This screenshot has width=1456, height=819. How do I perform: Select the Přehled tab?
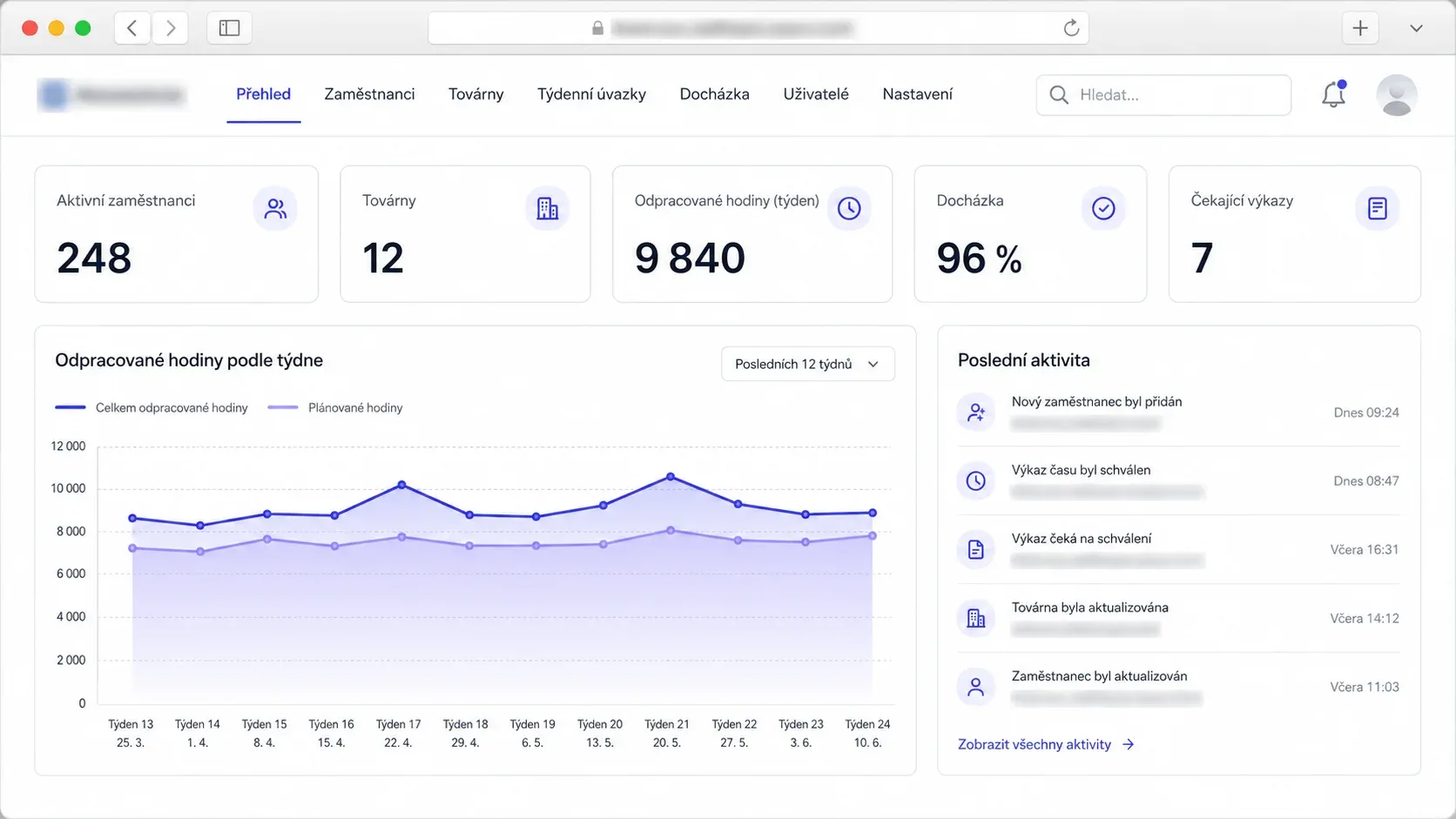tap(263, 94)
